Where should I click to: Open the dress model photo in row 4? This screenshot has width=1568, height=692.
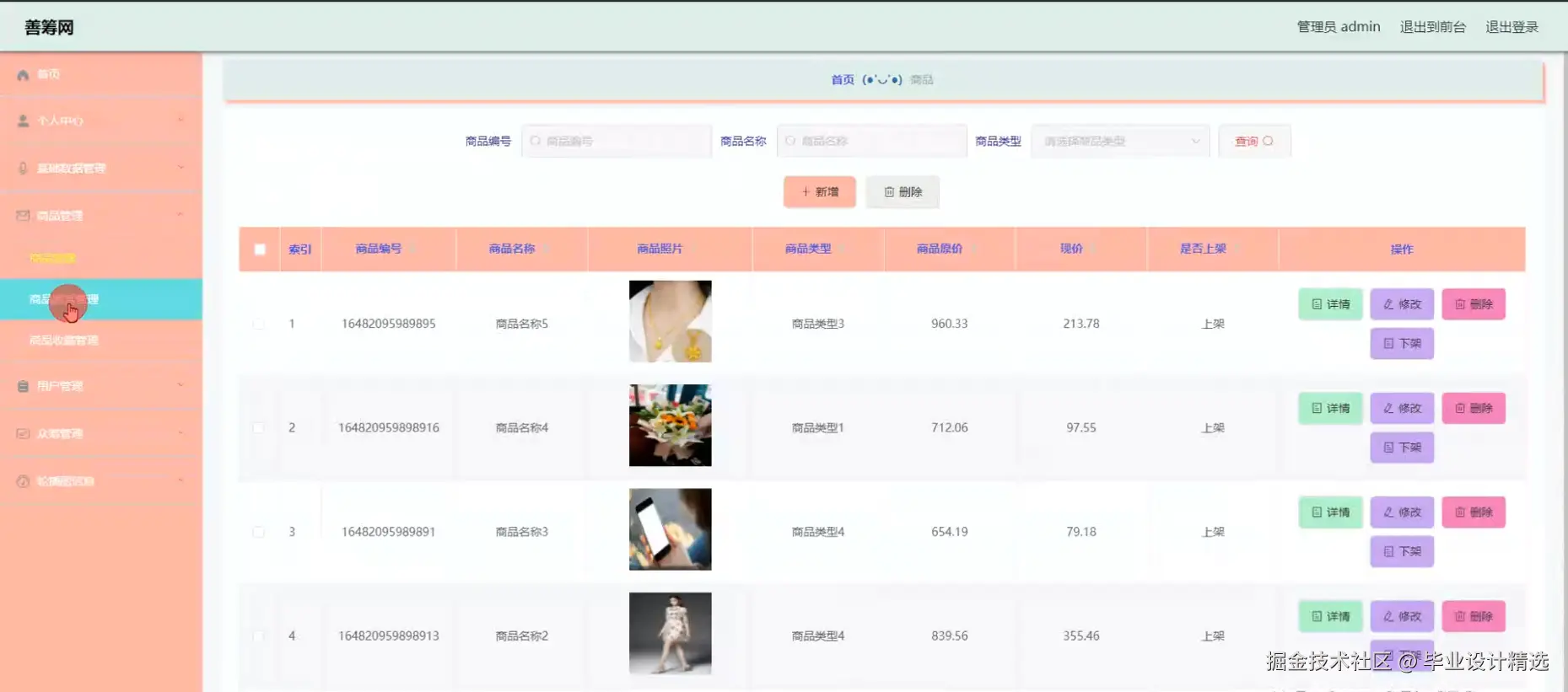(x=671, y=634)
